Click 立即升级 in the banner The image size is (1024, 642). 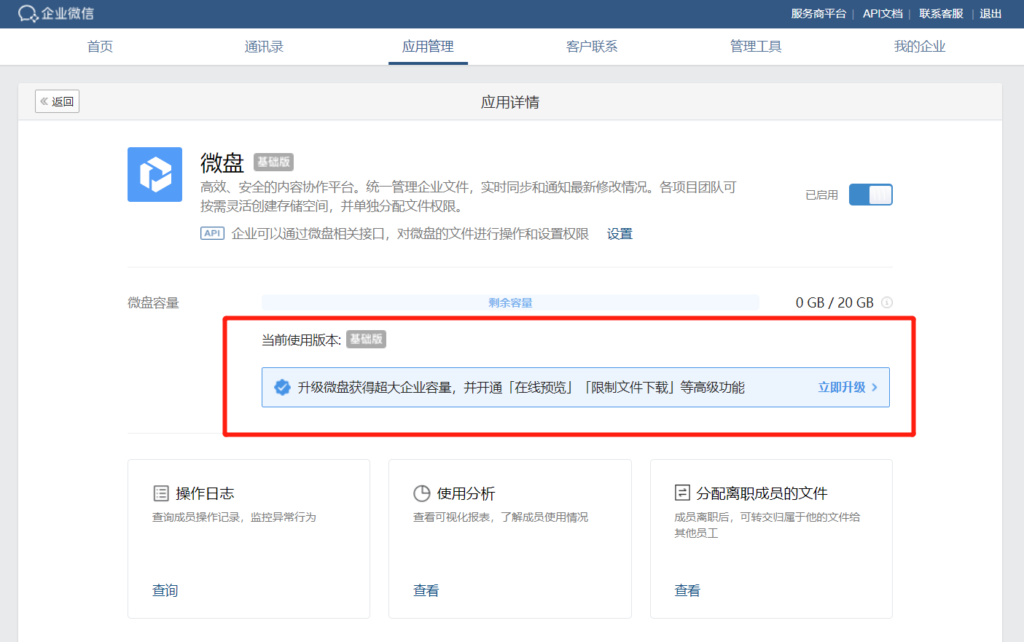[x=842, y=387]
